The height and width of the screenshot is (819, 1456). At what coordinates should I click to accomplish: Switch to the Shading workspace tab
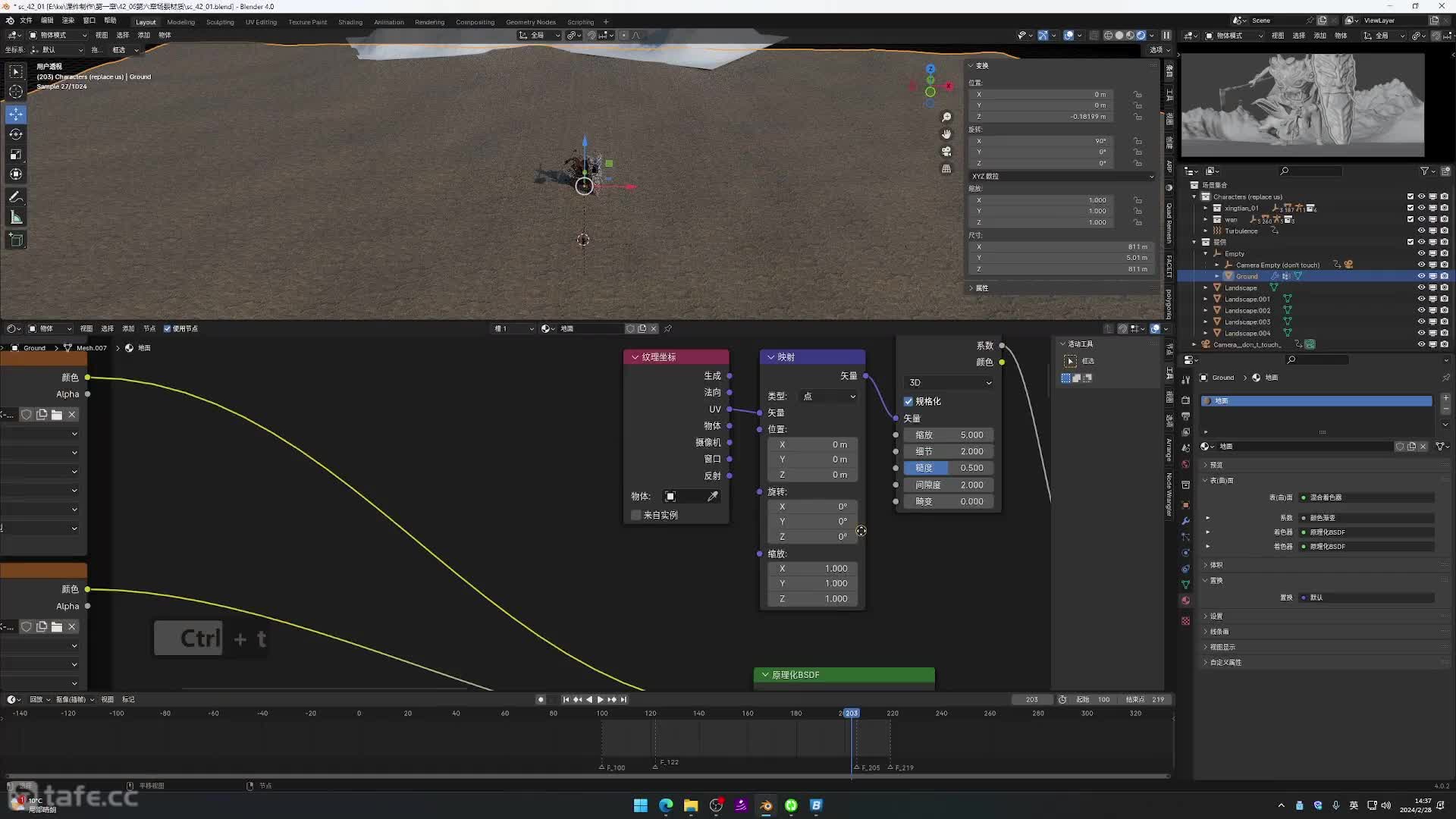[350, 22]
